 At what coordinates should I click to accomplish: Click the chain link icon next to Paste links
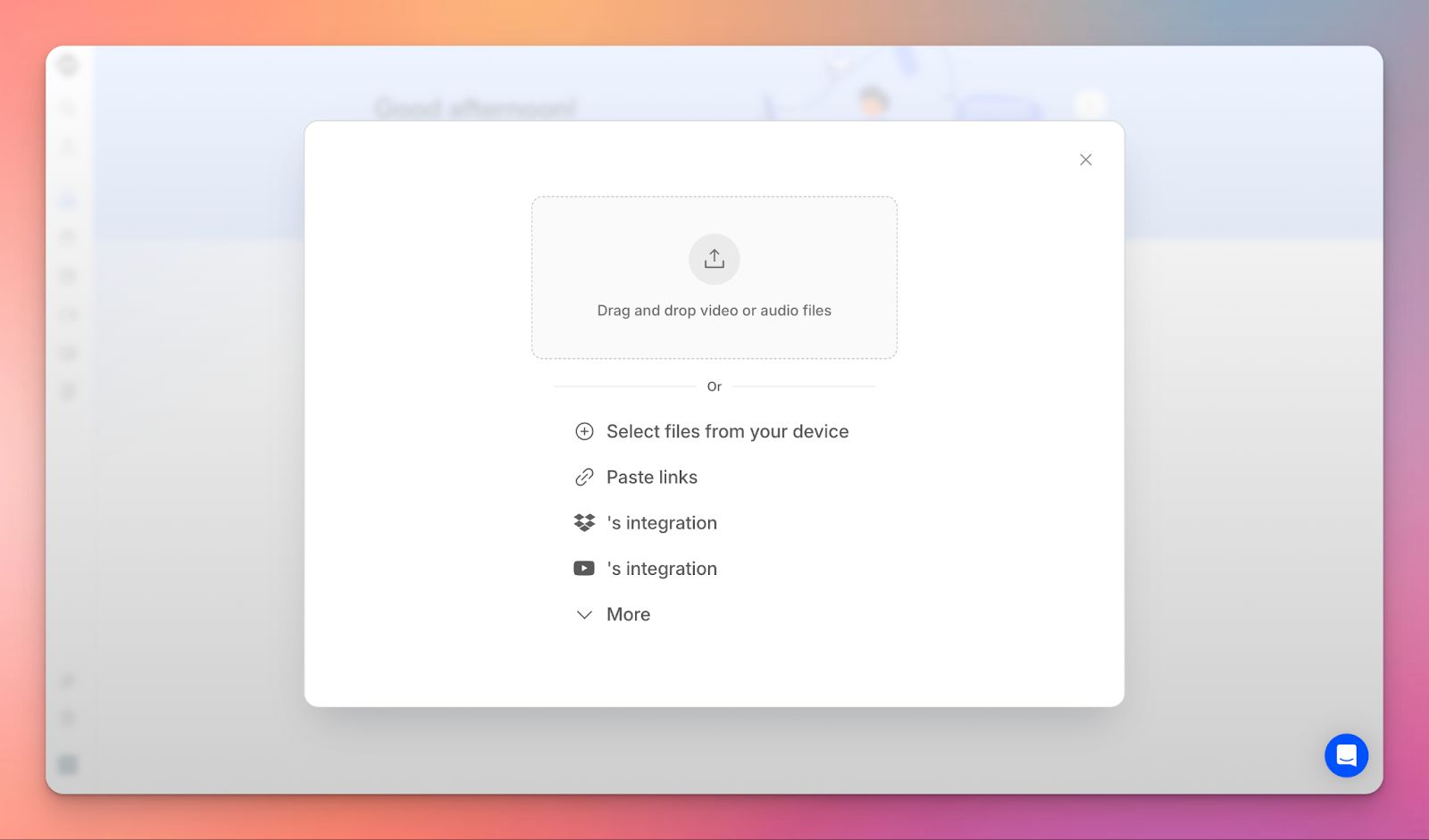(x=584, y=477)
